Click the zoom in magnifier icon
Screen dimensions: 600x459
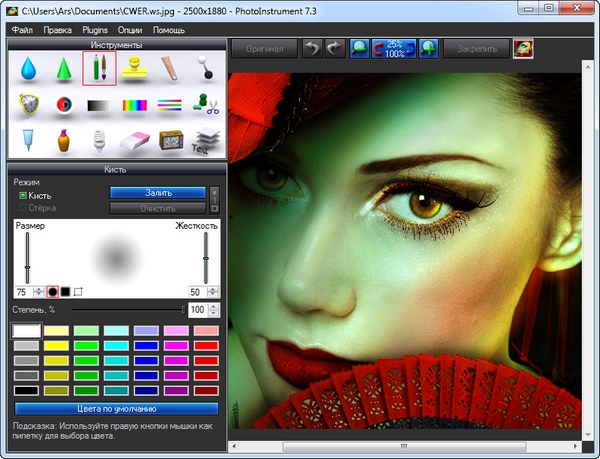429,48
